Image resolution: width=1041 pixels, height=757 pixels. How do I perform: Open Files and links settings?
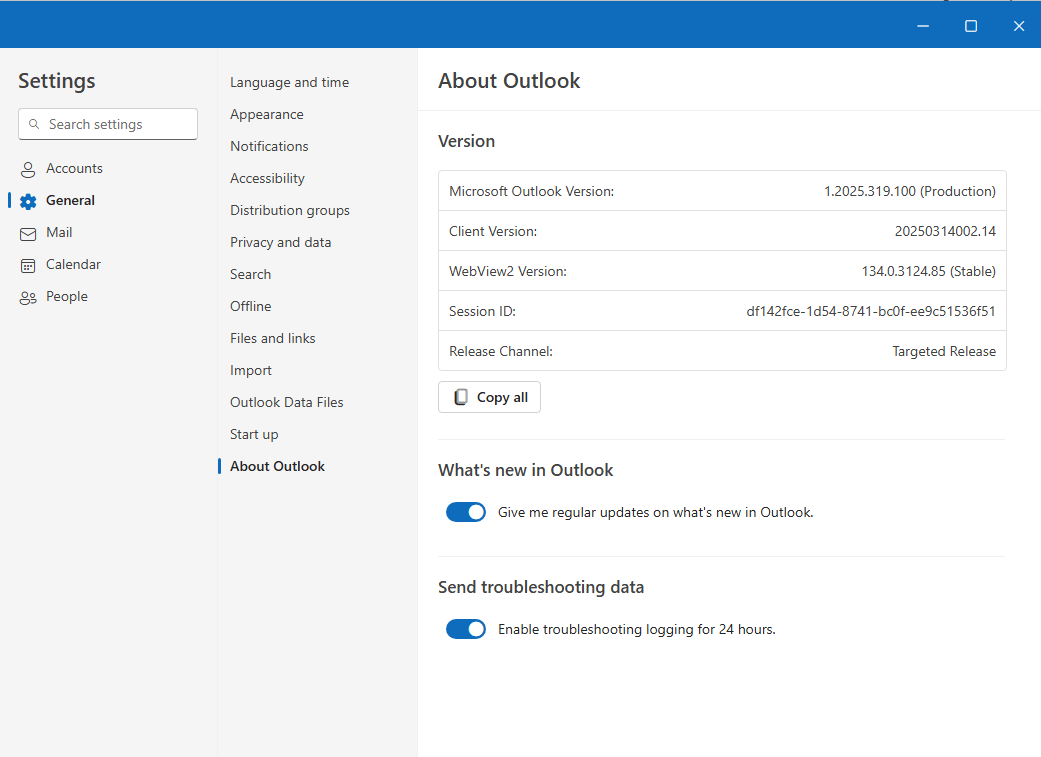click(x=272, y=338)
